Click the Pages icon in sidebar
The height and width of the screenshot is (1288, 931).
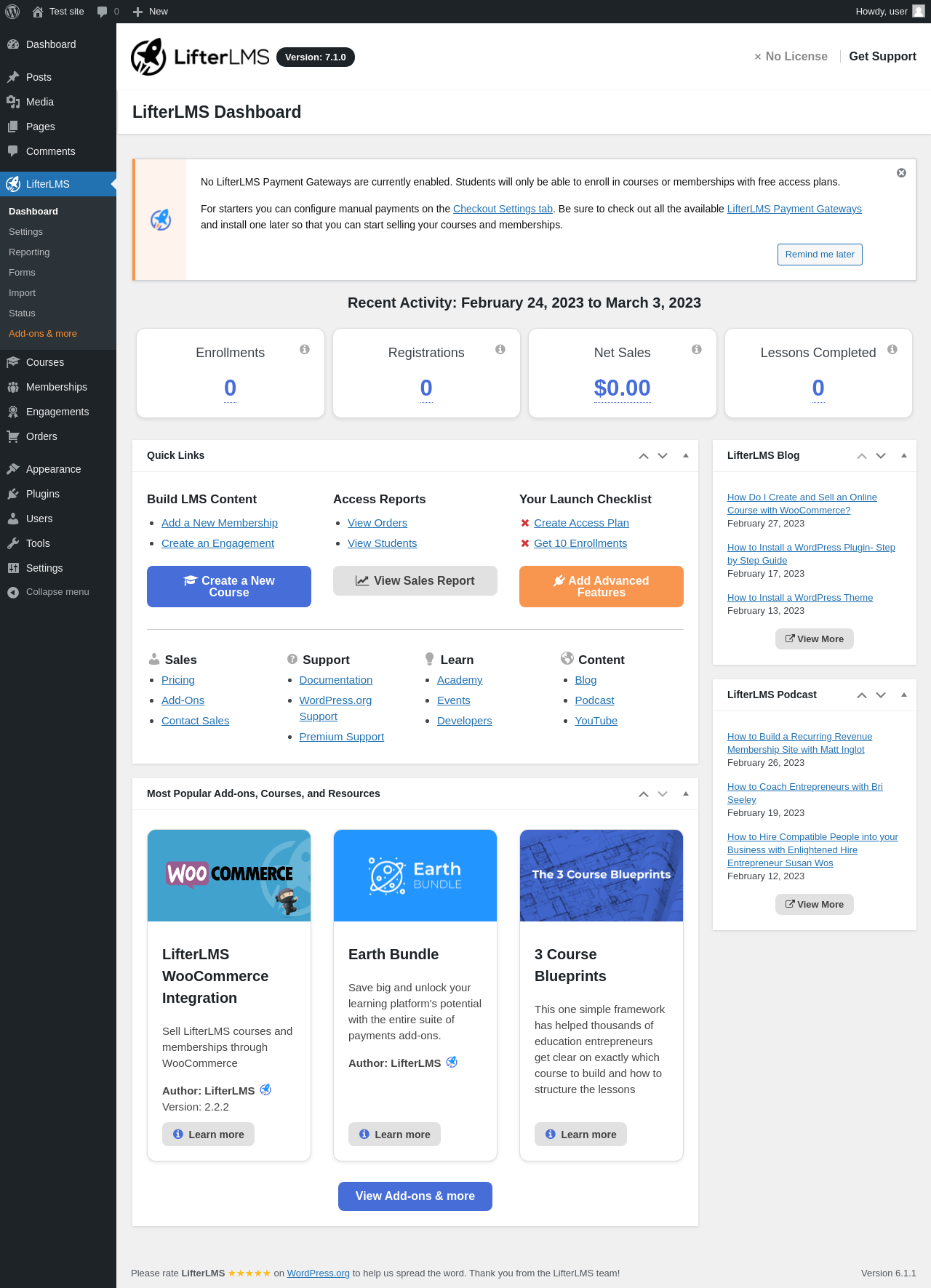[x=13, y=127]
